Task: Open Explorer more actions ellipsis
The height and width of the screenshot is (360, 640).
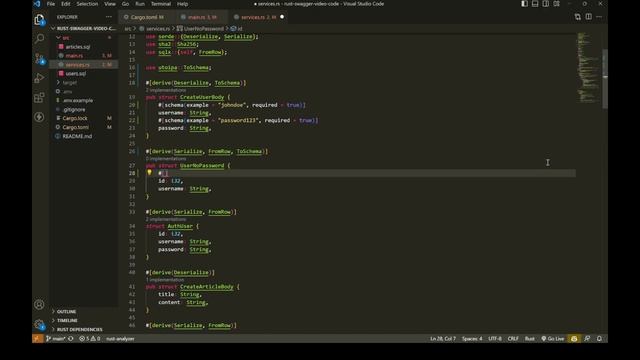Action: point(109,17)
